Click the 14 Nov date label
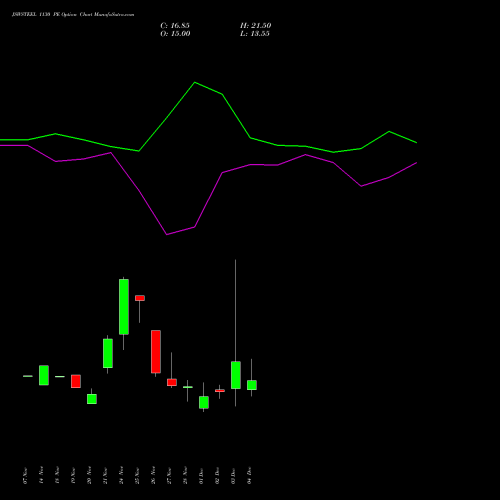500x500 pixels. [41, 476]
